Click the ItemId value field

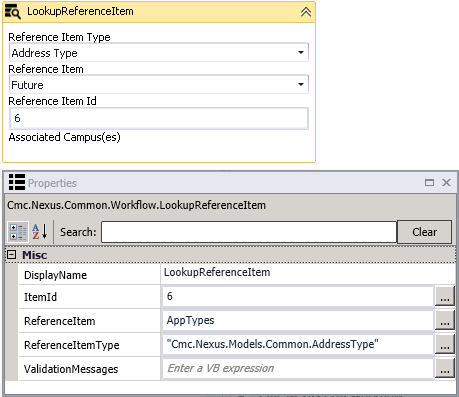[x=298, y=296]
